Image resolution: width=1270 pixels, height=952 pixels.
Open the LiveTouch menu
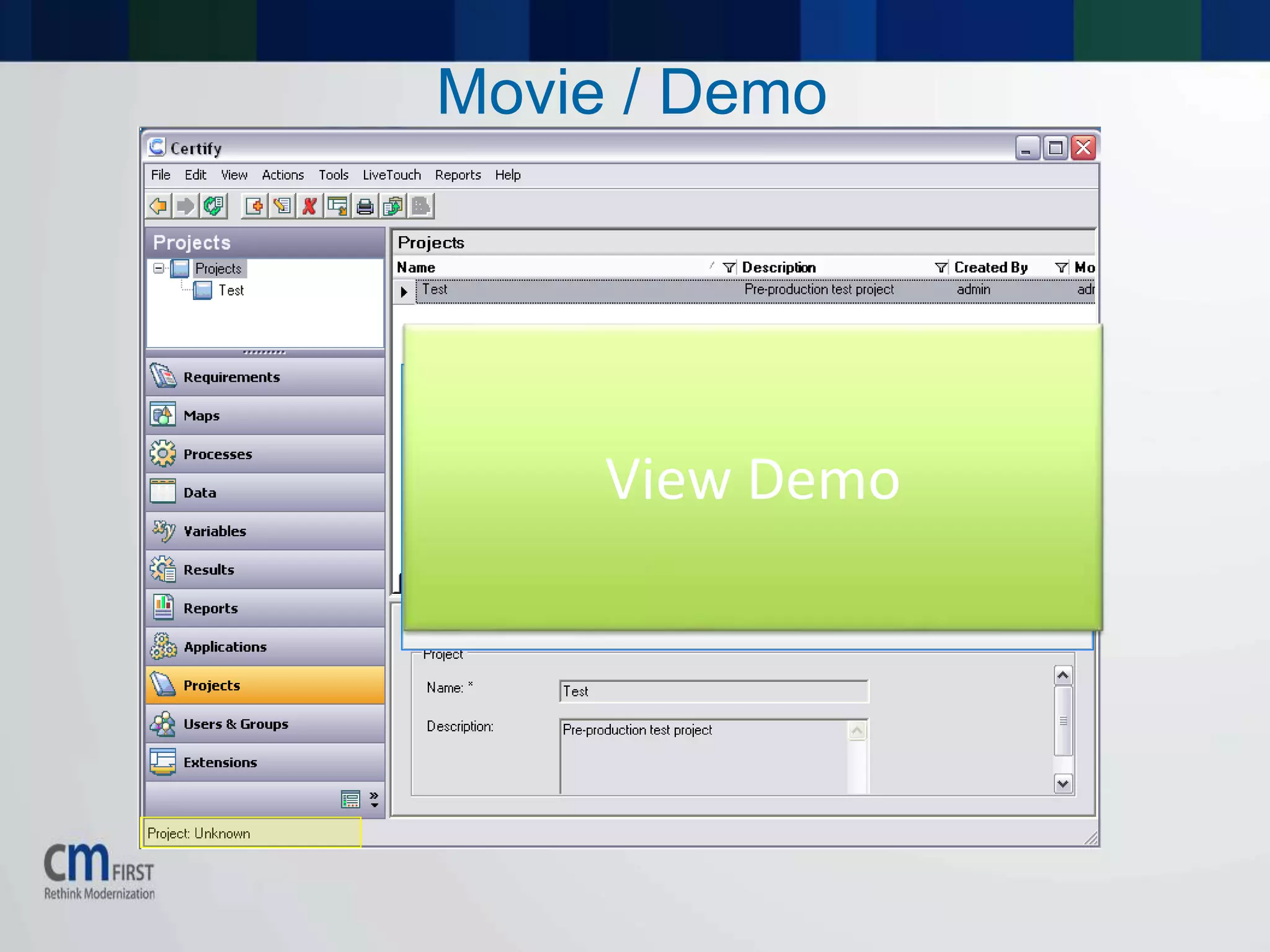(392, 175)
